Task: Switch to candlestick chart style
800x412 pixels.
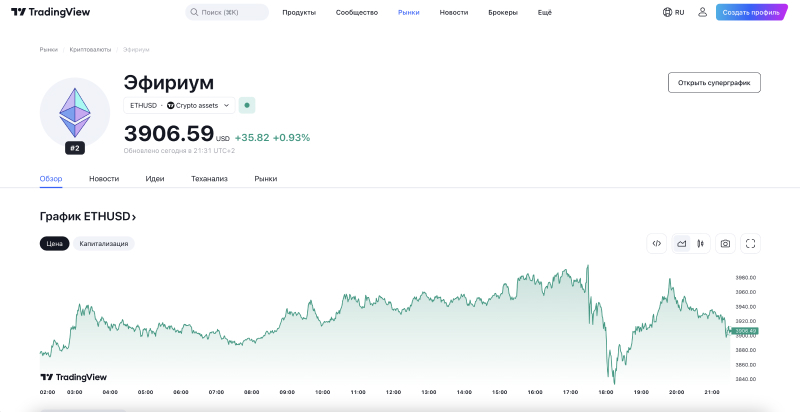Action: click(701, 244)
